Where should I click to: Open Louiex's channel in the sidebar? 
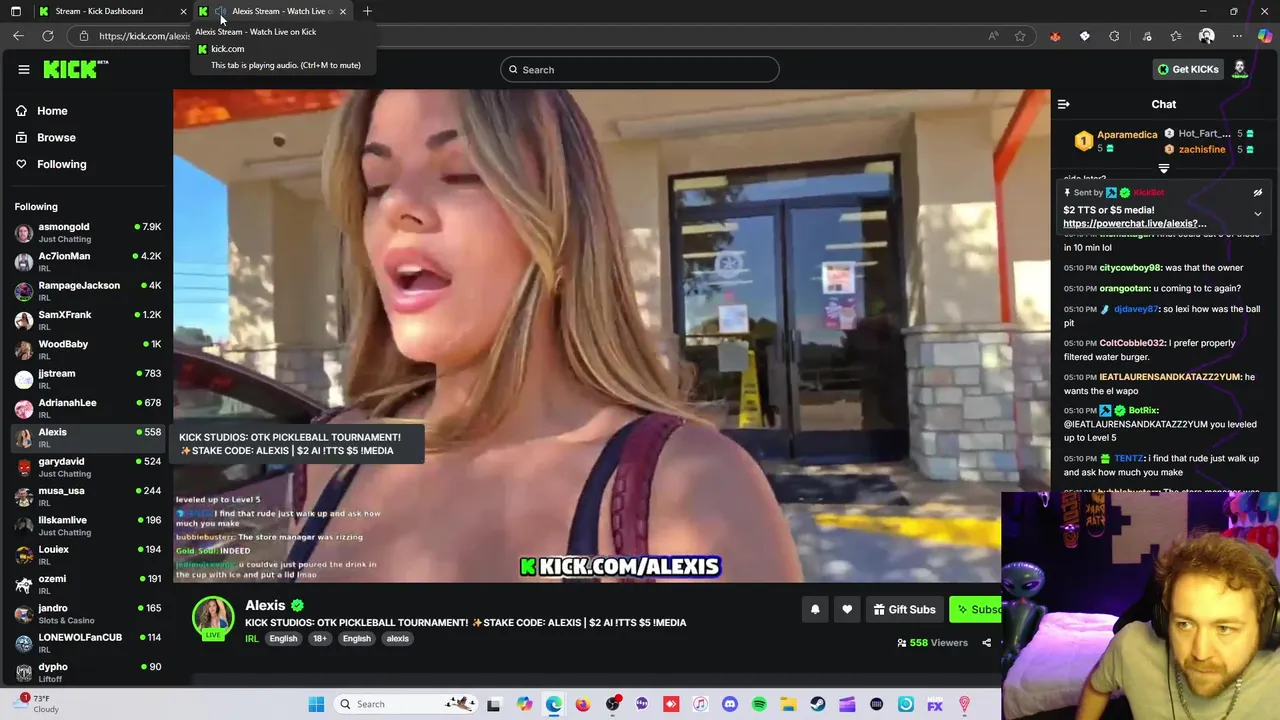(x=87, y=555)
